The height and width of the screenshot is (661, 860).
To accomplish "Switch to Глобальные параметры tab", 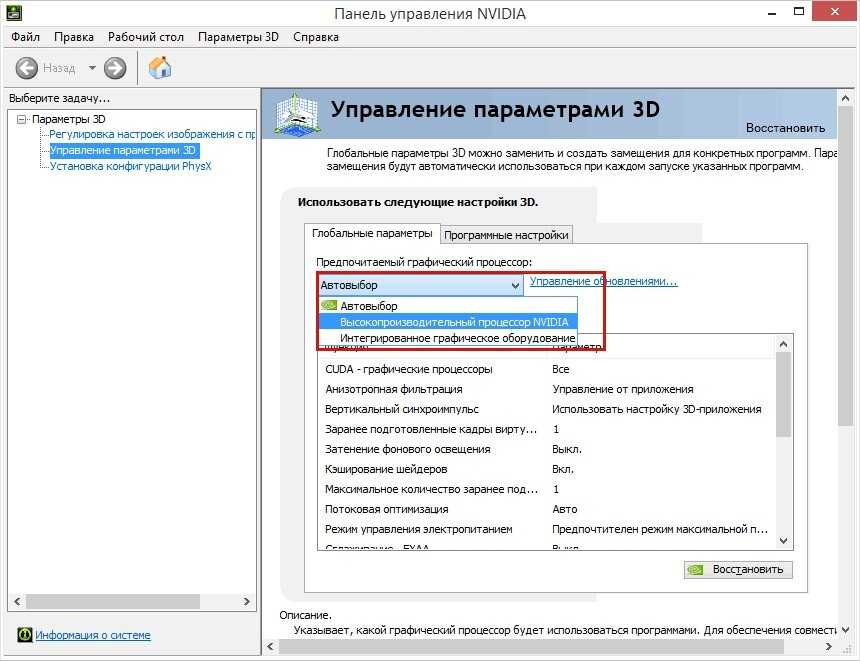I will [x=372, y=234].
